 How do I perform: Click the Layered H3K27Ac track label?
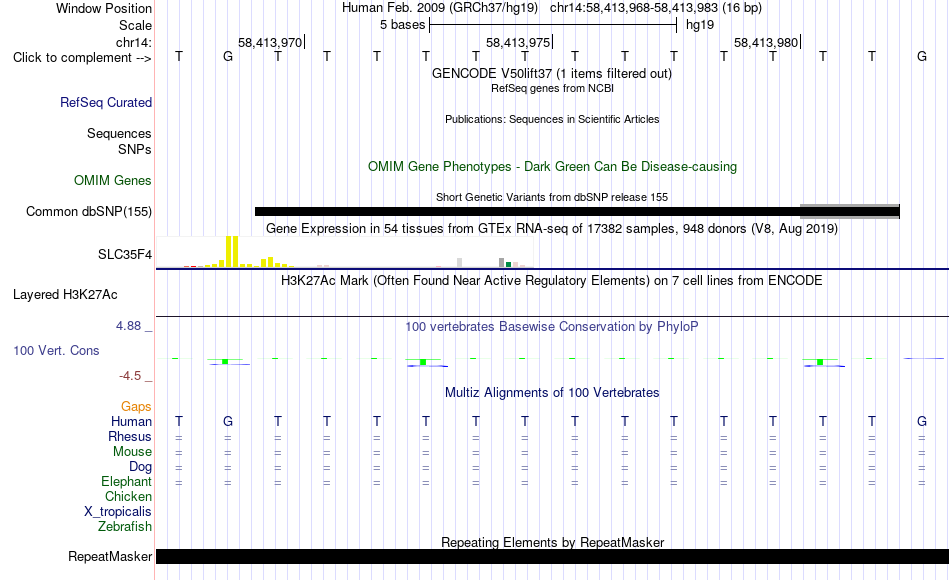(65, 295)
